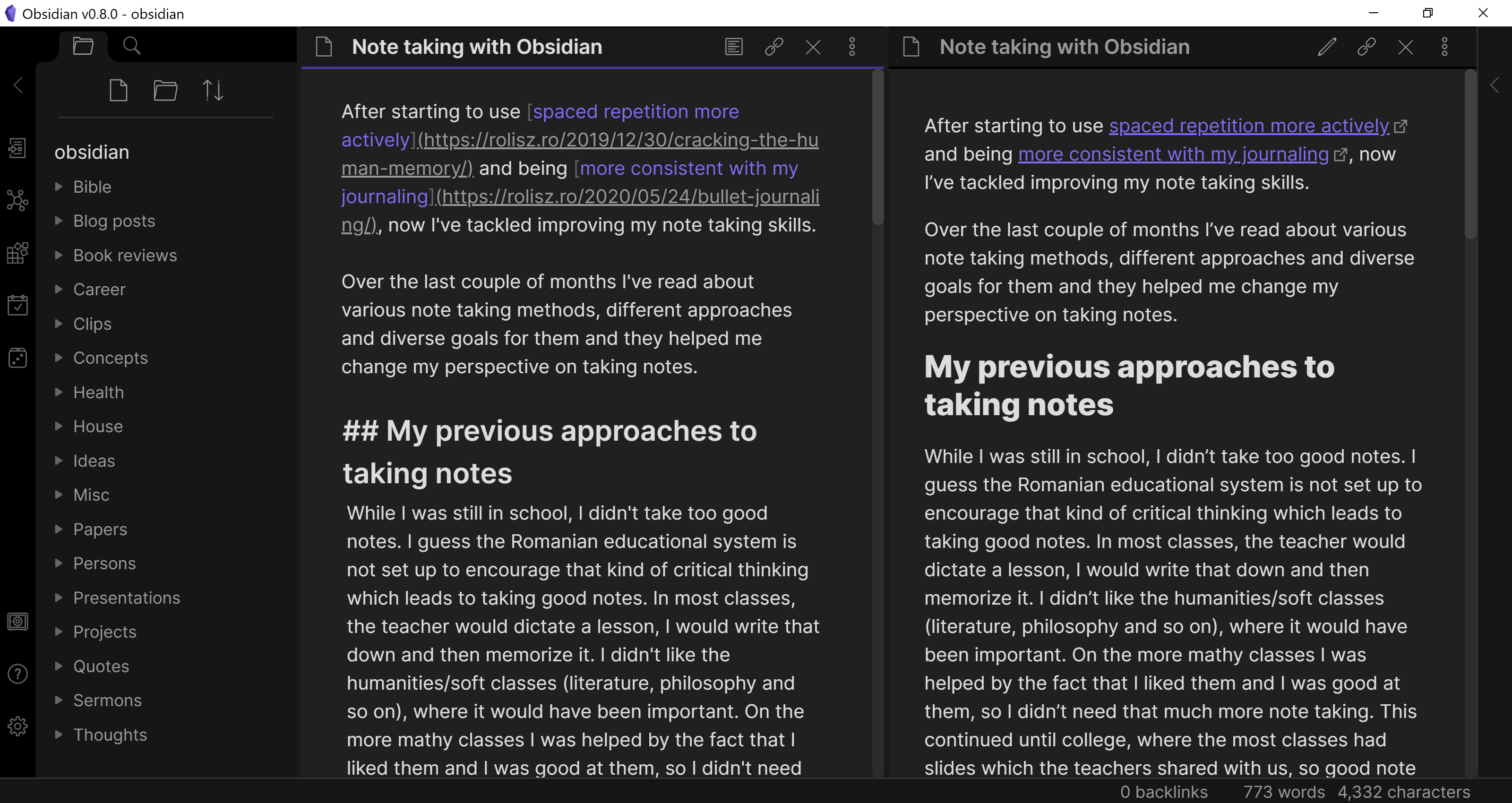Image resolution: width=1512 pixels, height=803 pixels.
Task: Click the copy link icon in left pane
Action: pyautogui.click(x=774, y=46)
